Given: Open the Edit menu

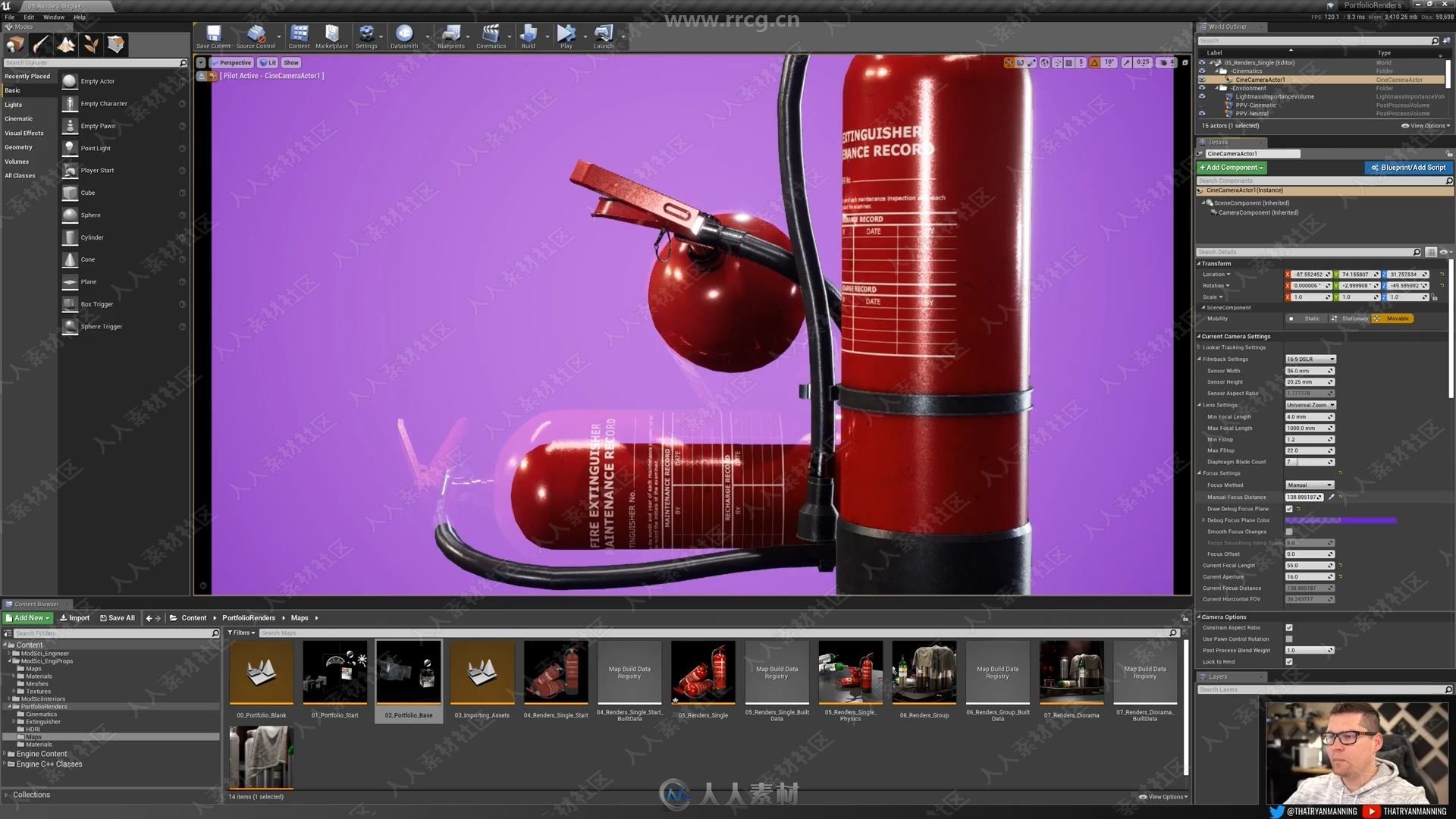Looking at the screenshot, I should pyautogui.click(x=29, y=17).
